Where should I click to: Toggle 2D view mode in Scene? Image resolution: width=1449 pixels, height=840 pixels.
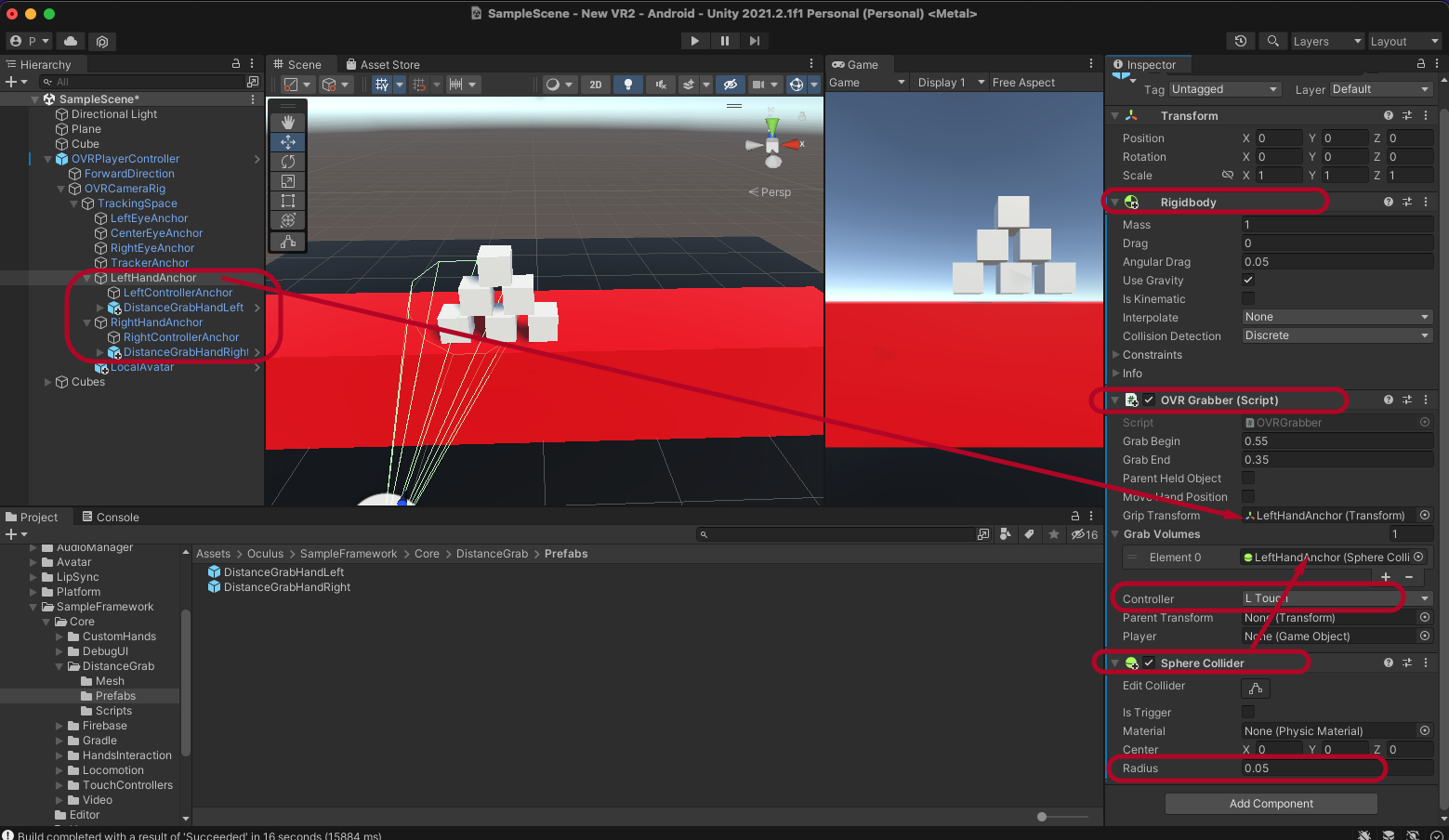[596, 85]
